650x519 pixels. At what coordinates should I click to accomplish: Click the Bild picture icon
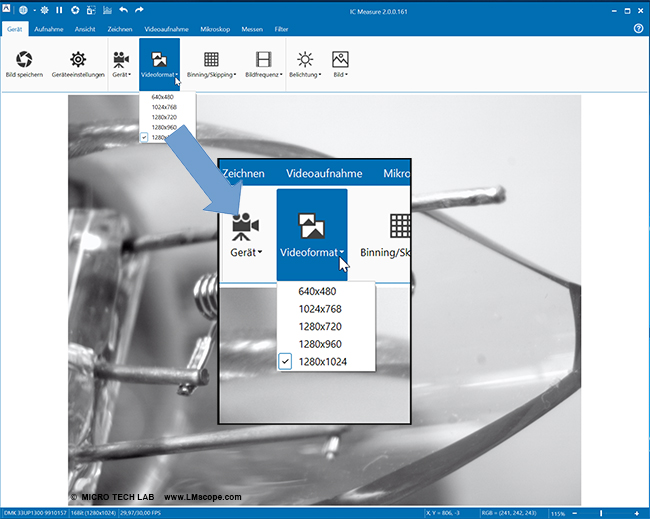(340, 59)
